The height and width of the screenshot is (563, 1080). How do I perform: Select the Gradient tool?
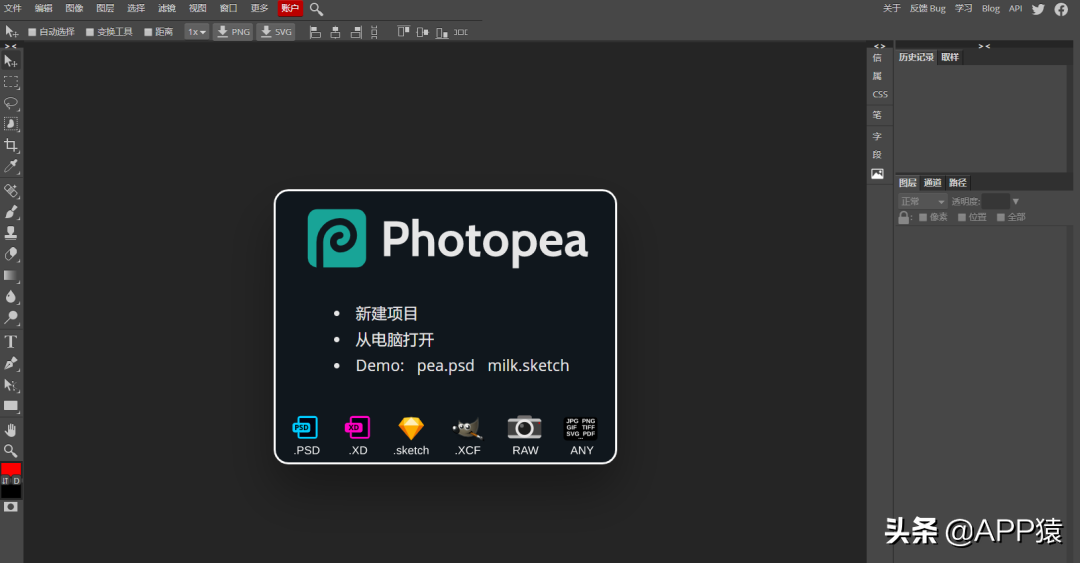11,276
